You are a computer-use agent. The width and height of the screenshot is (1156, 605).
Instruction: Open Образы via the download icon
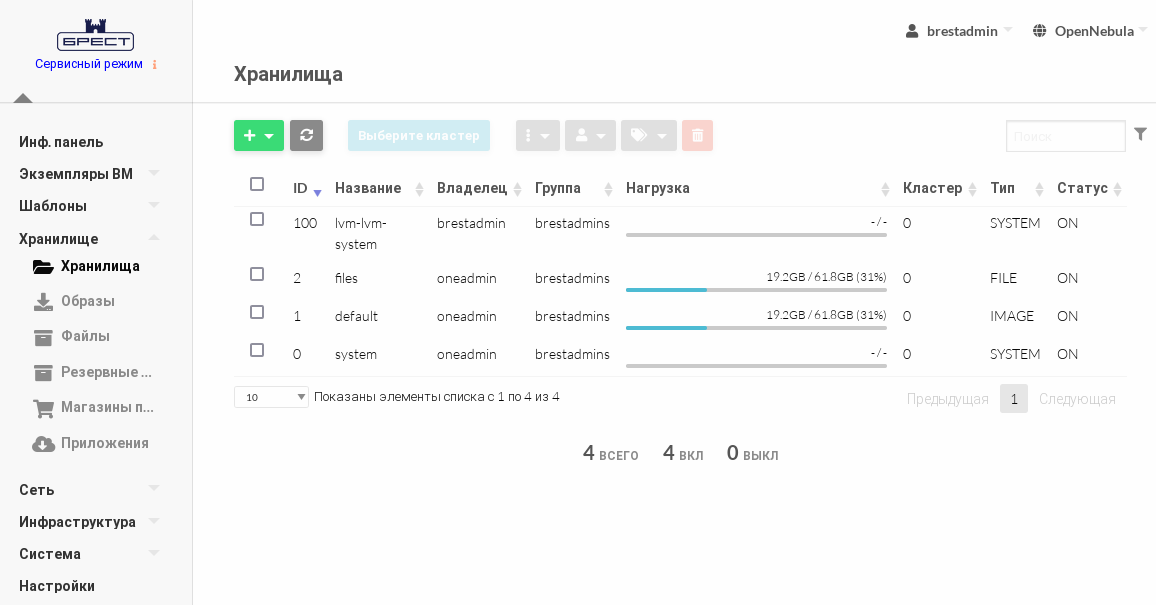pos(44,301)
